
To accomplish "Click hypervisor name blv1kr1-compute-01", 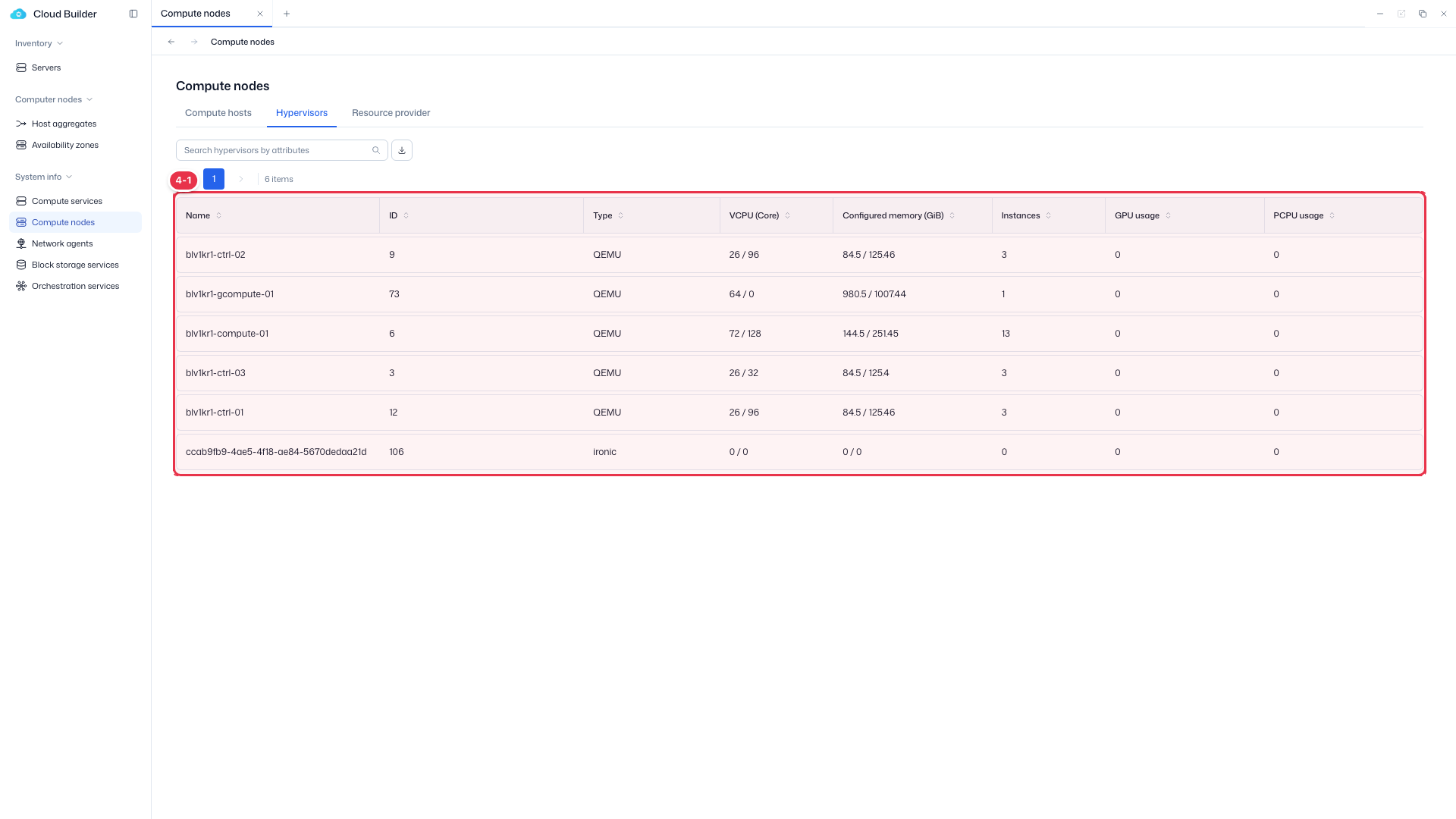I will pos(227,334).
